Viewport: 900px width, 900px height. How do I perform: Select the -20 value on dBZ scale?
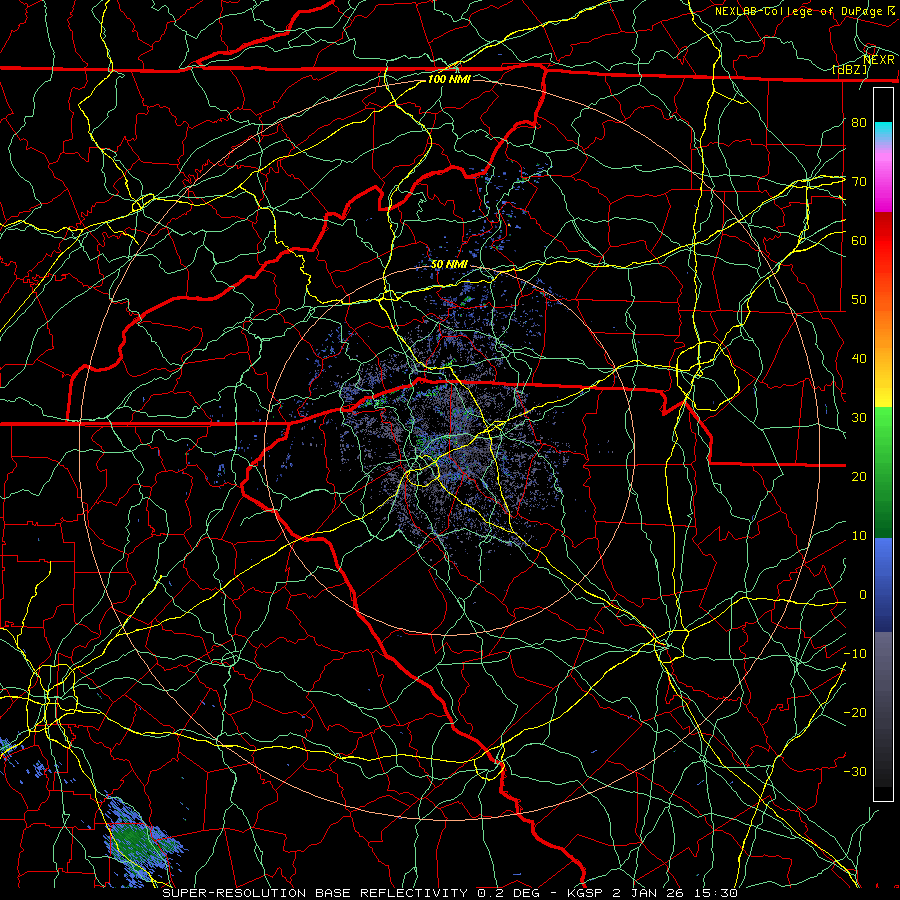click(x=855, y=713)
